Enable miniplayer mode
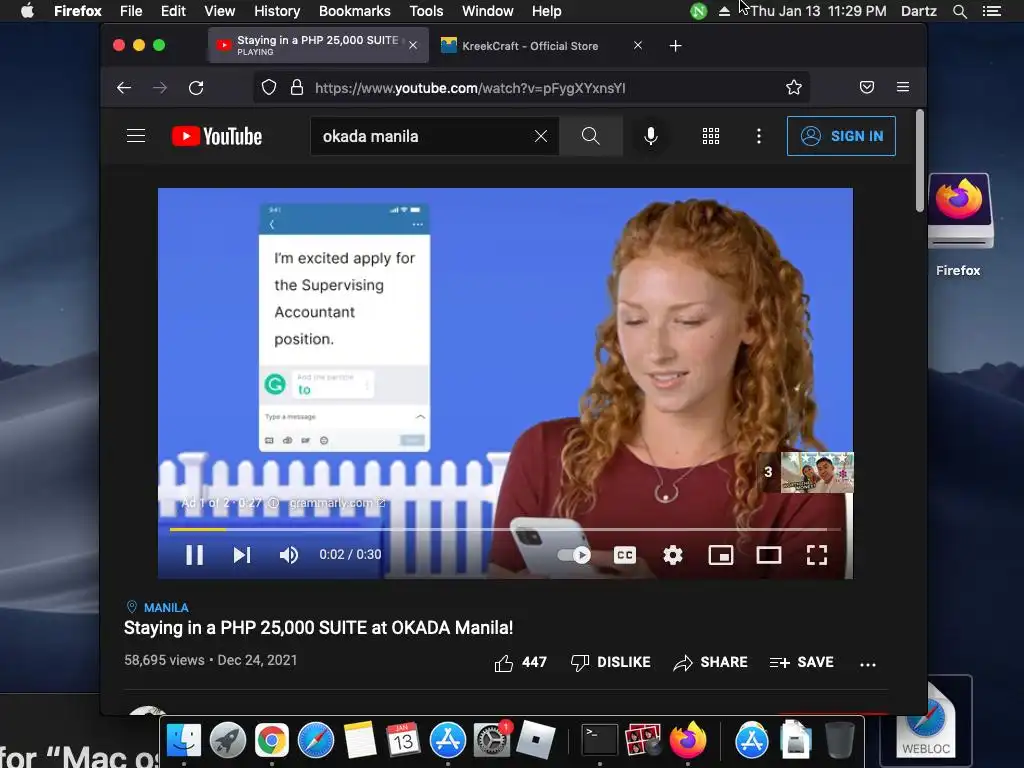1024x768 pixels. pyautogui.click(x=721, y=555)
